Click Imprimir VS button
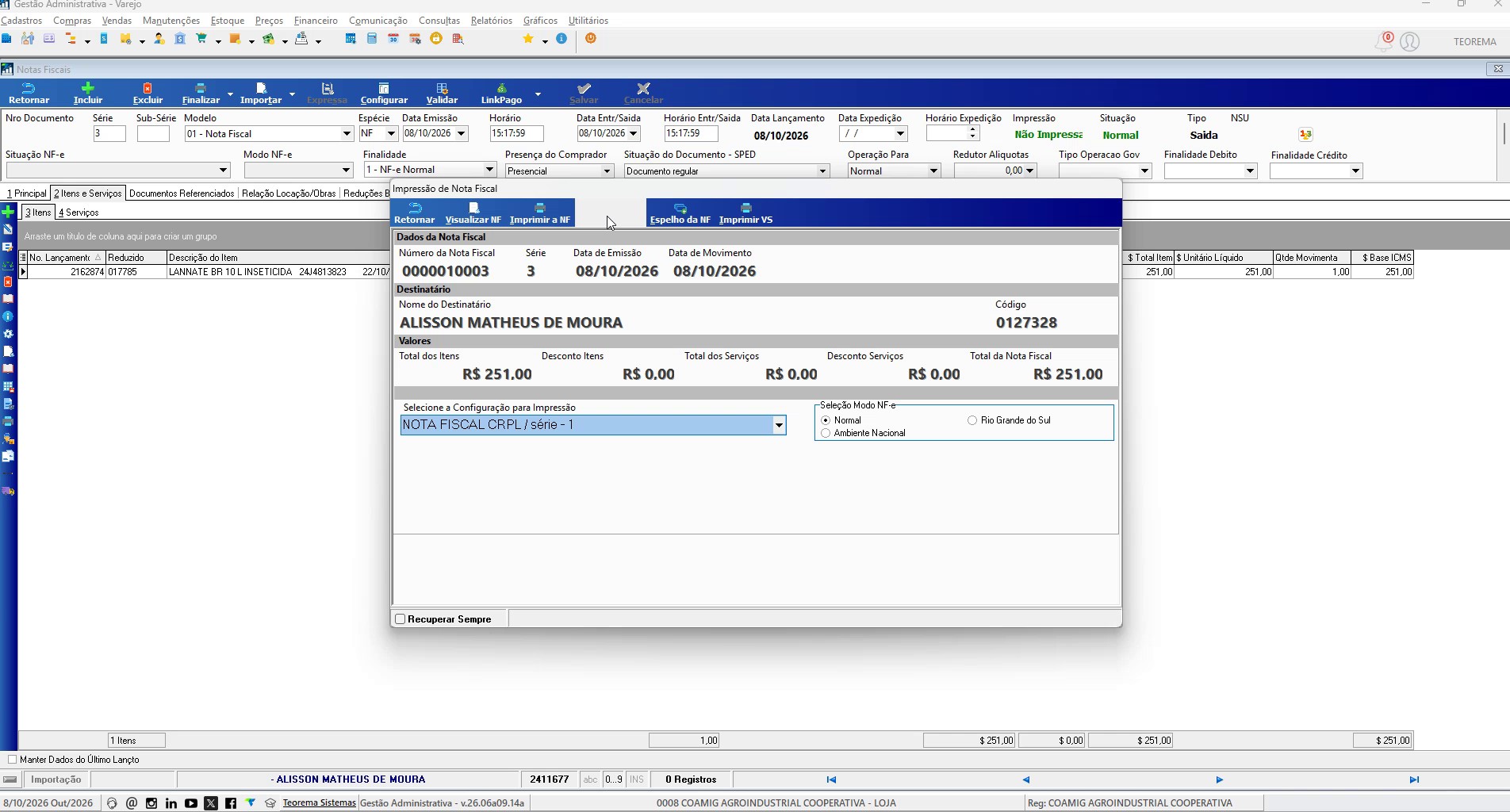Viewport: 1510px width, 812px height. [745, 213]
